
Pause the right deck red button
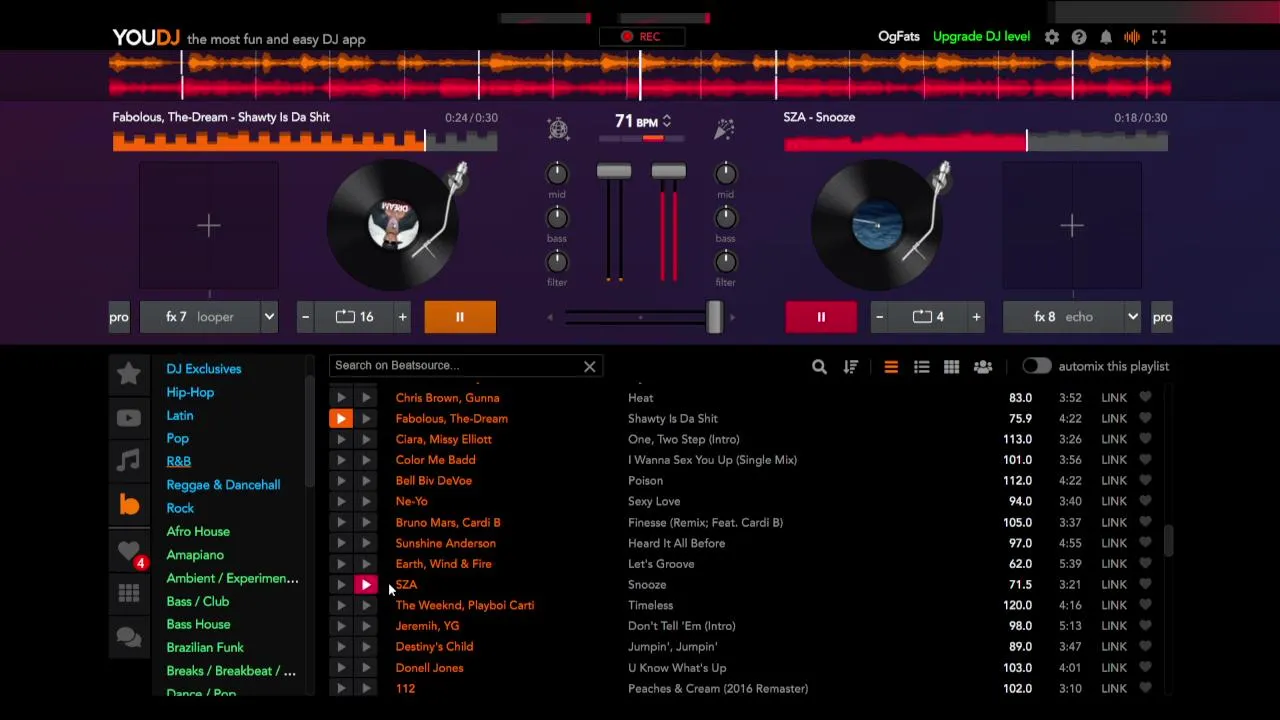821,317
